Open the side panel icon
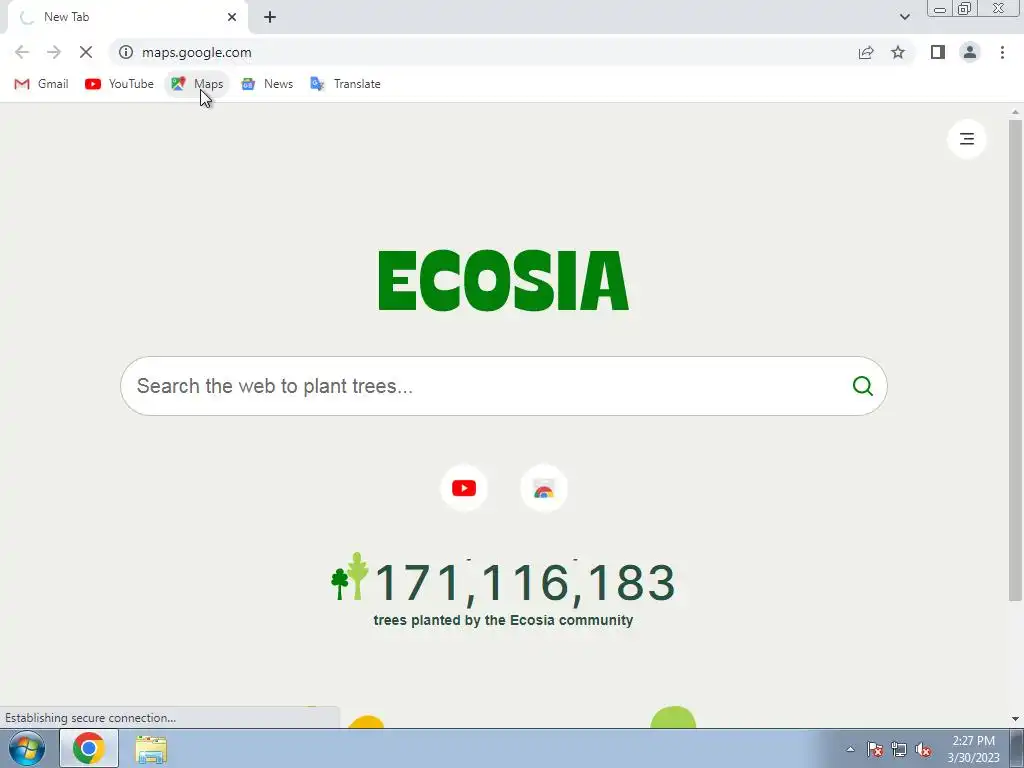This screenshot has height=768, width=1024. coord(938,52)
